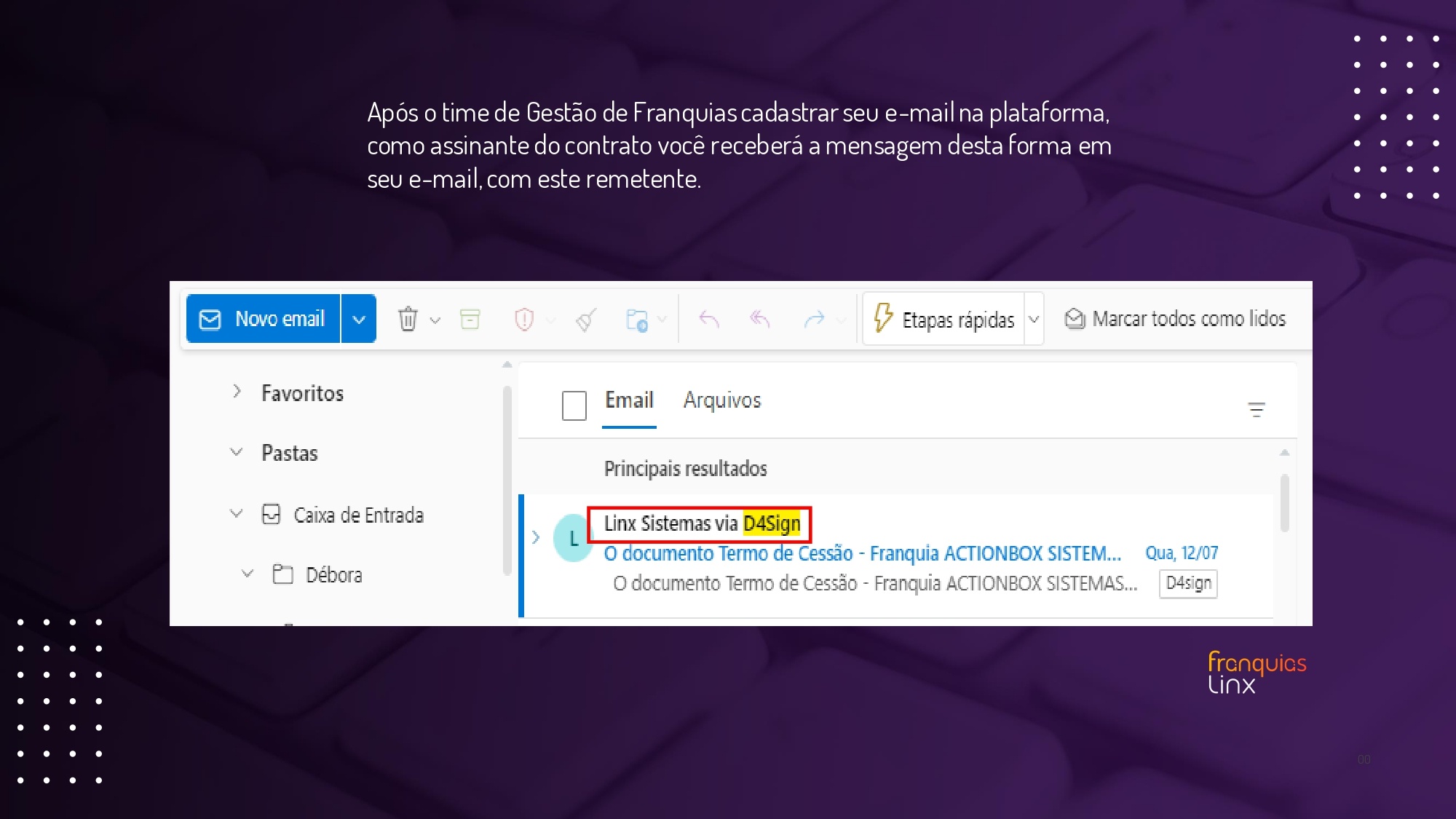
Task: Switch to the Arquivos tab
Action: pos(721,400)
